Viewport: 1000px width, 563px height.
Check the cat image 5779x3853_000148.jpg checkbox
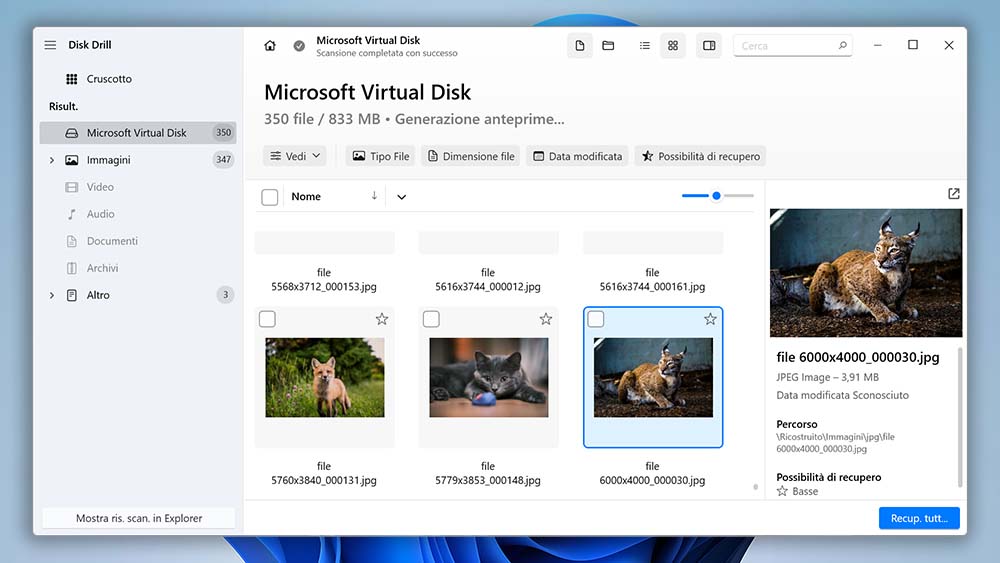(x=431, y=319)
